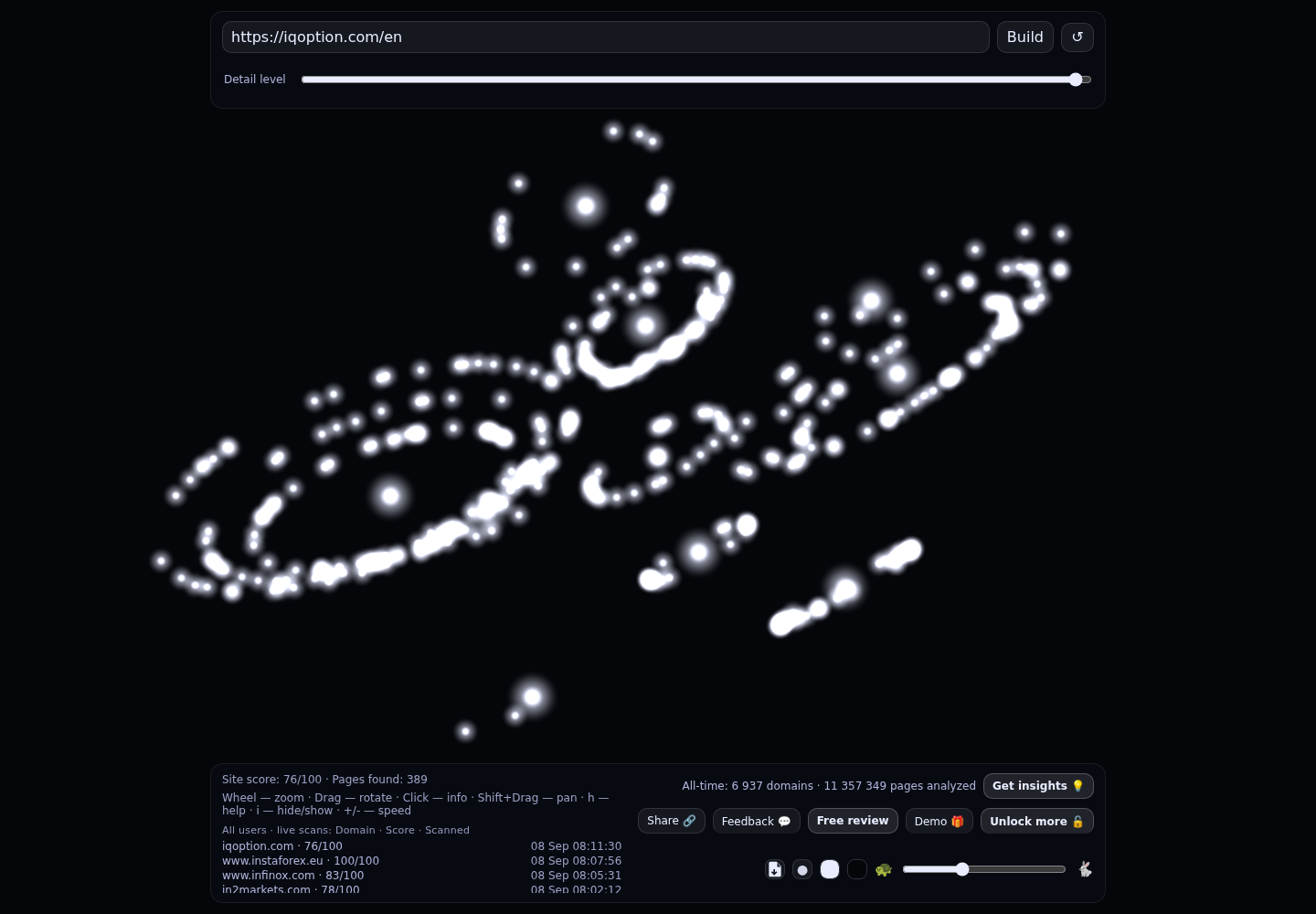Click the record dot icon button
Viewport: 1316px width, 914px height.
802,869
